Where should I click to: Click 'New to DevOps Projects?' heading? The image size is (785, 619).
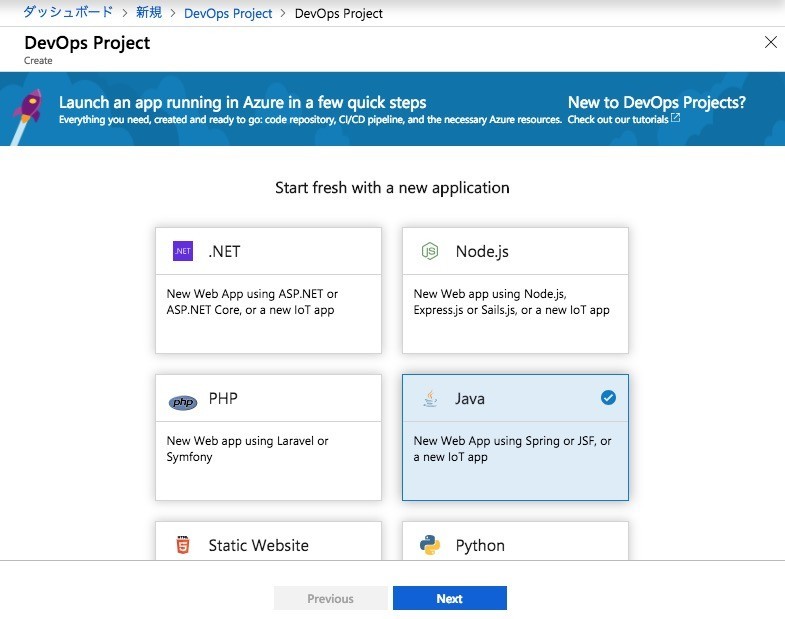pyautogui.click(x=657, y=102)
